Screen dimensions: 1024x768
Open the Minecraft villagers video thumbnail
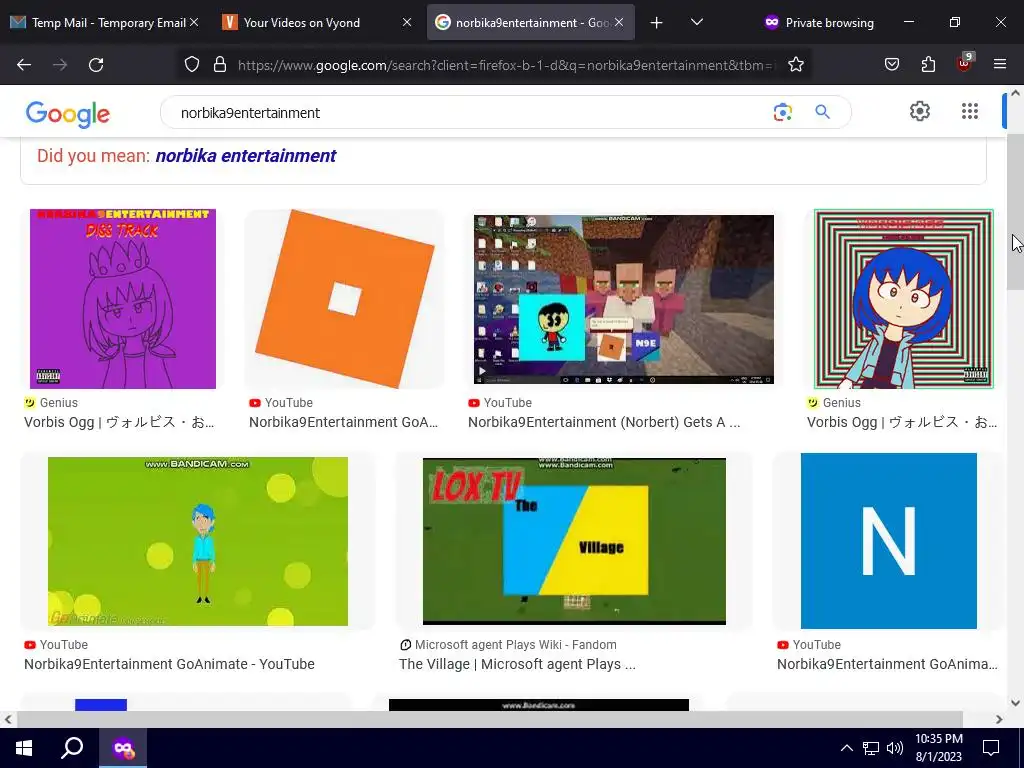point(624,299)
